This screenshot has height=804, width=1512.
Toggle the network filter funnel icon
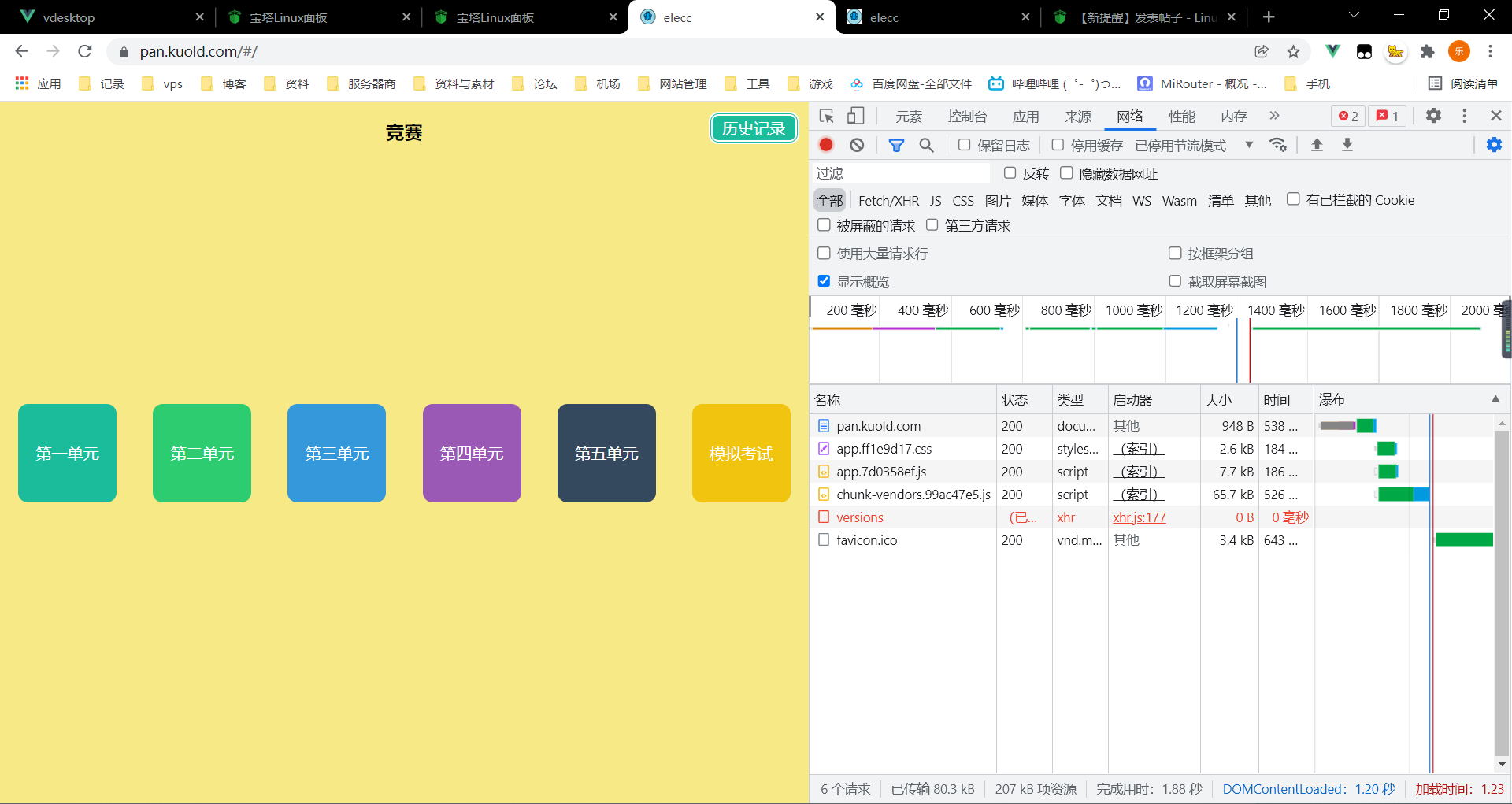896,145
